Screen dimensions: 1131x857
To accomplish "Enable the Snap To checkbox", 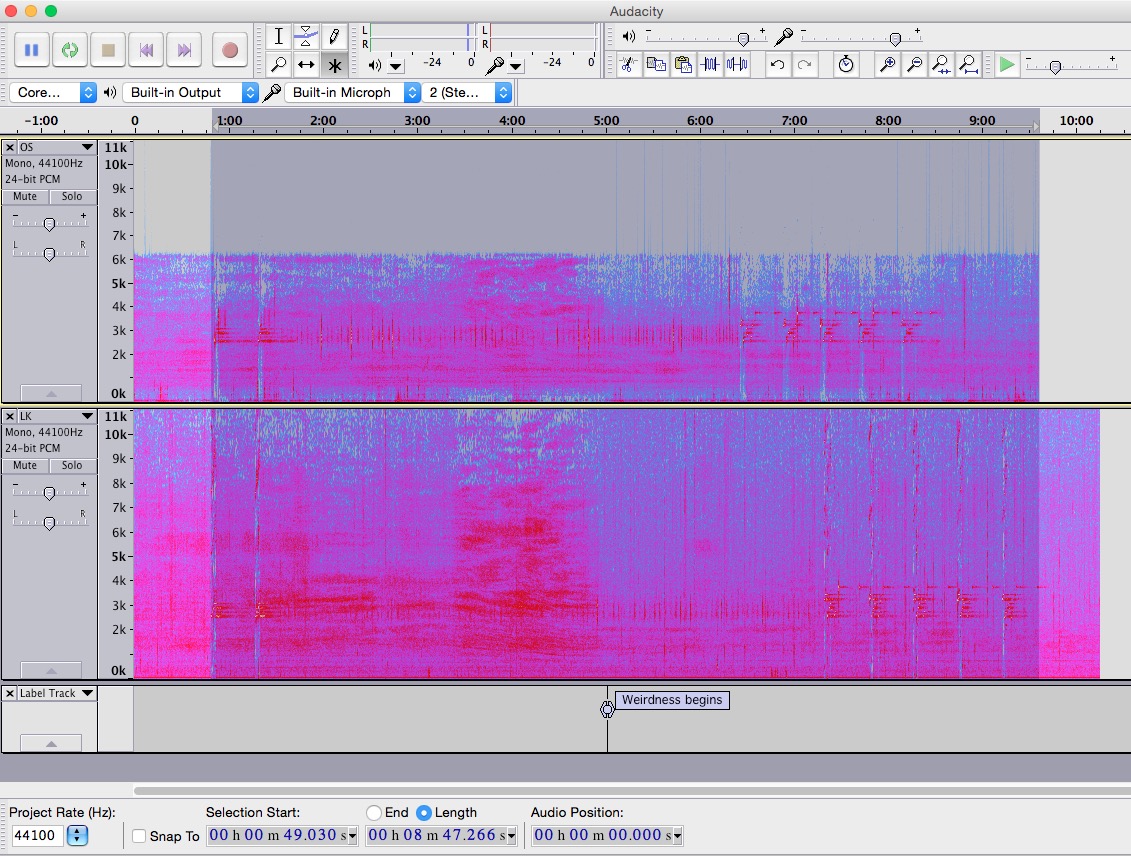I will point(139,836).
